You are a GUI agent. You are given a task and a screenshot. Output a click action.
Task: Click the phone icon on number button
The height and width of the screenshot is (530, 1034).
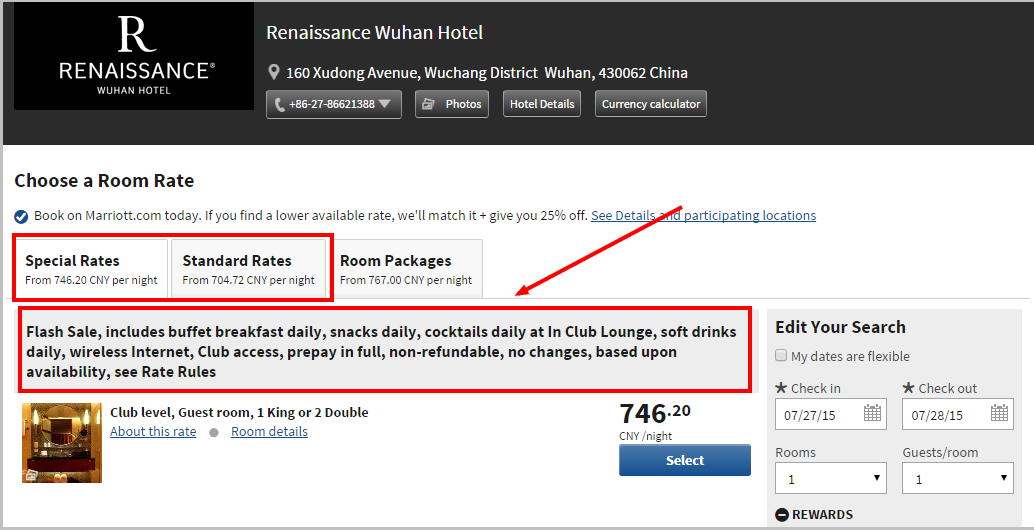coord(280,104)
